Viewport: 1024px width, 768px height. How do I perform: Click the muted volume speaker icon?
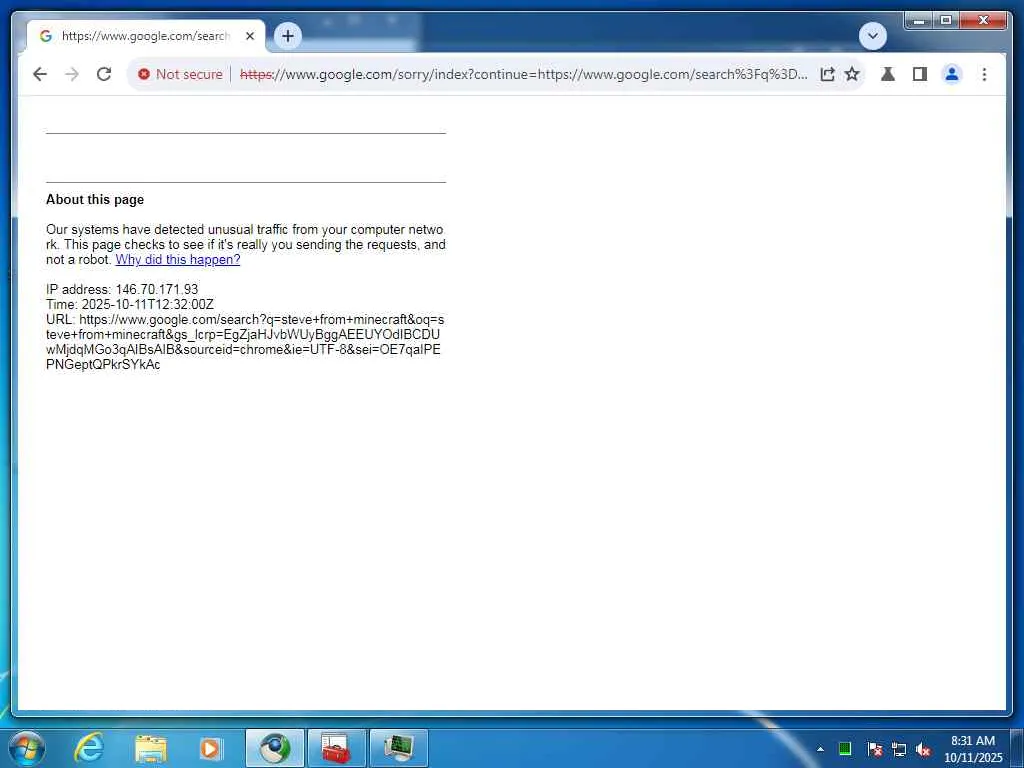(x=923, y=750)
